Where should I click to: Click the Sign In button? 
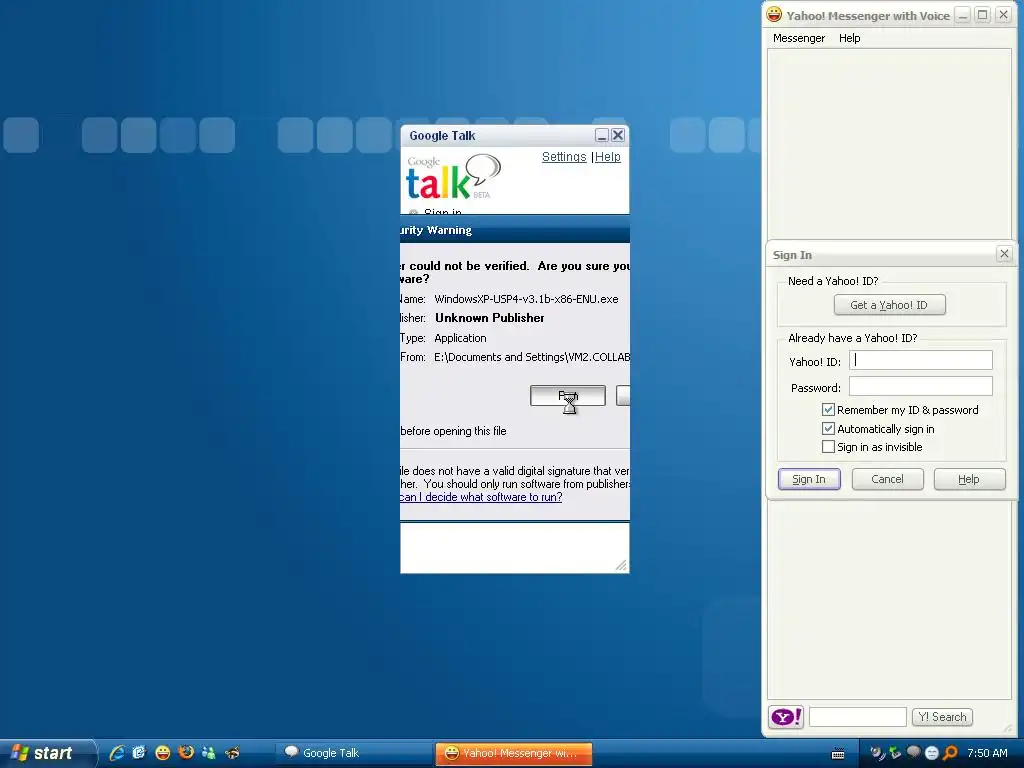pos(808,479)
